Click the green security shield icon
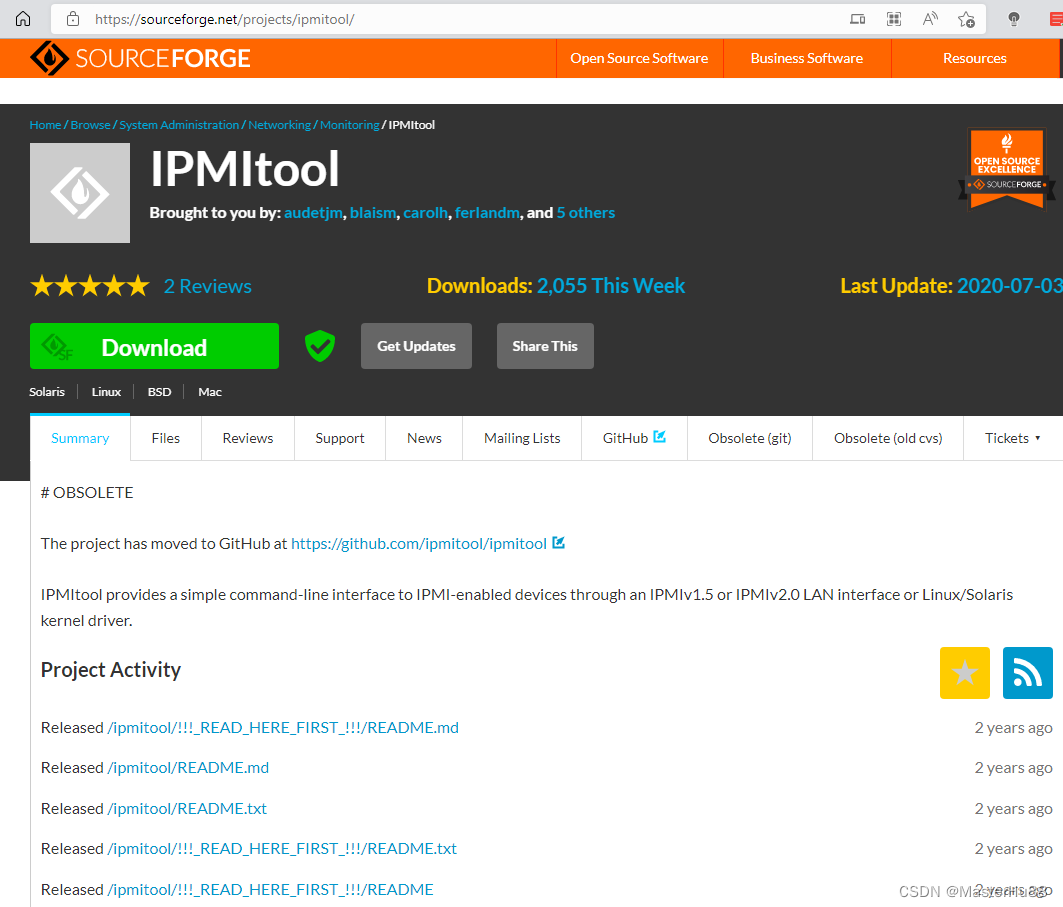 320,346
